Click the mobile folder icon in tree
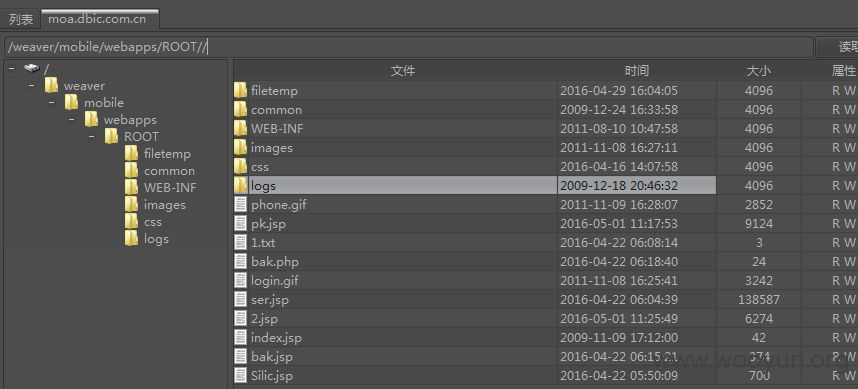Screen dimensions: 858x389 tap(71, 102)
